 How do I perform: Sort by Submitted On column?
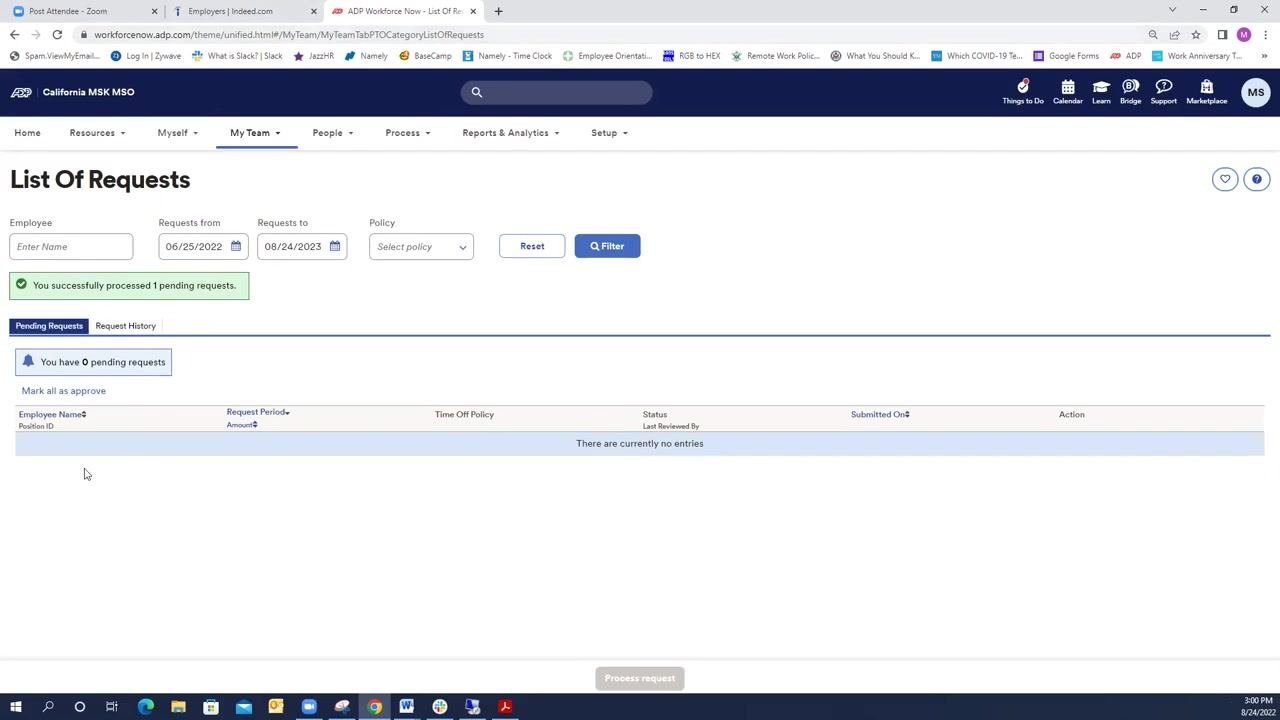[x=880, y=414]
